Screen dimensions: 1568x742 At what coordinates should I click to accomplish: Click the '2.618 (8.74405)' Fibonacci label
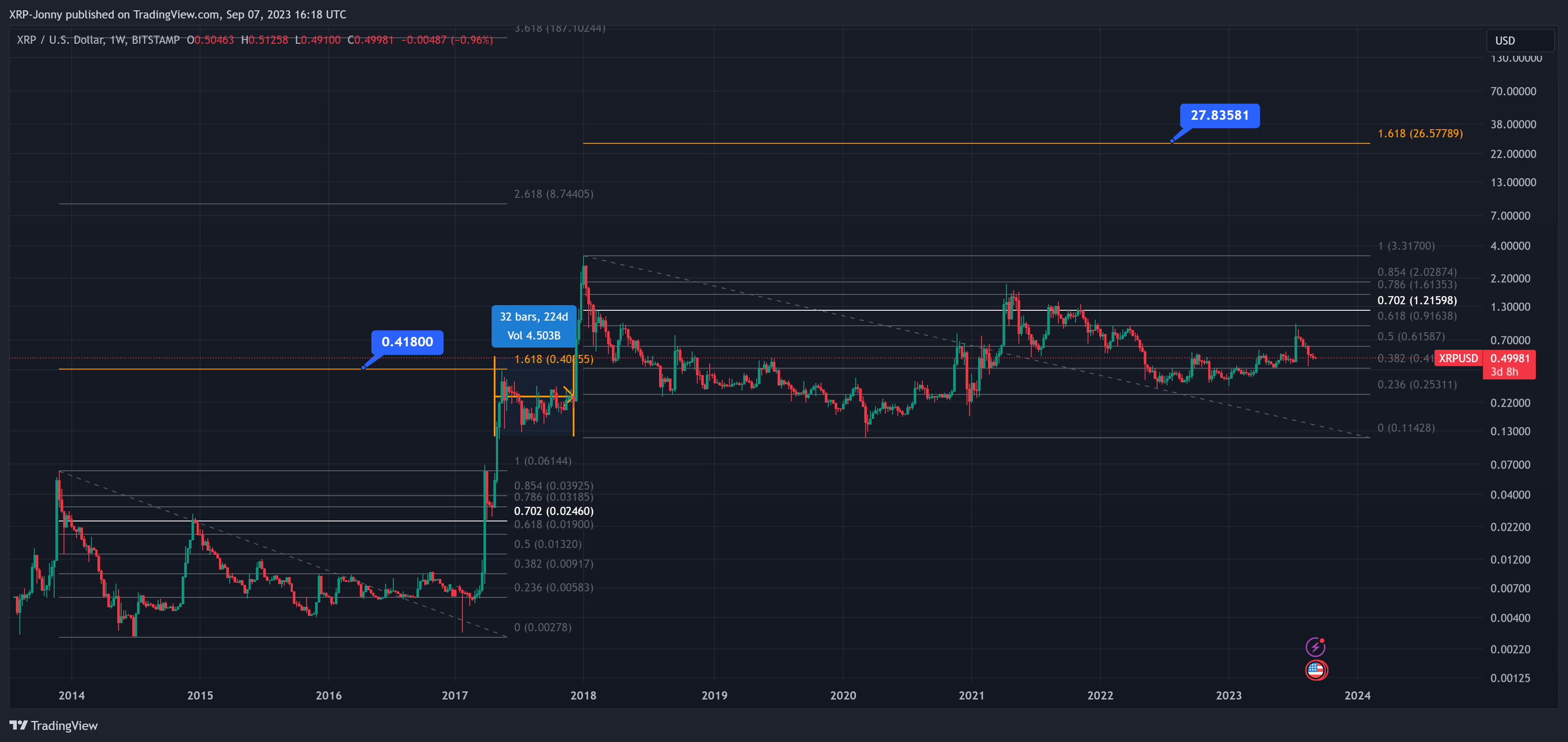tap(553, 194)
